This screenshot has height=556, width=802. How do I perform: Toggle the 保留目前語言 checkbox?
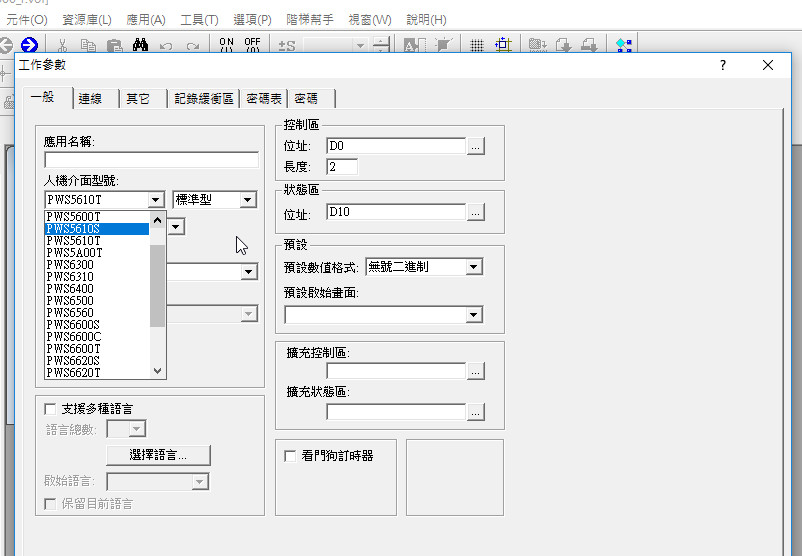pyautogui.click(x=50, y=503)
